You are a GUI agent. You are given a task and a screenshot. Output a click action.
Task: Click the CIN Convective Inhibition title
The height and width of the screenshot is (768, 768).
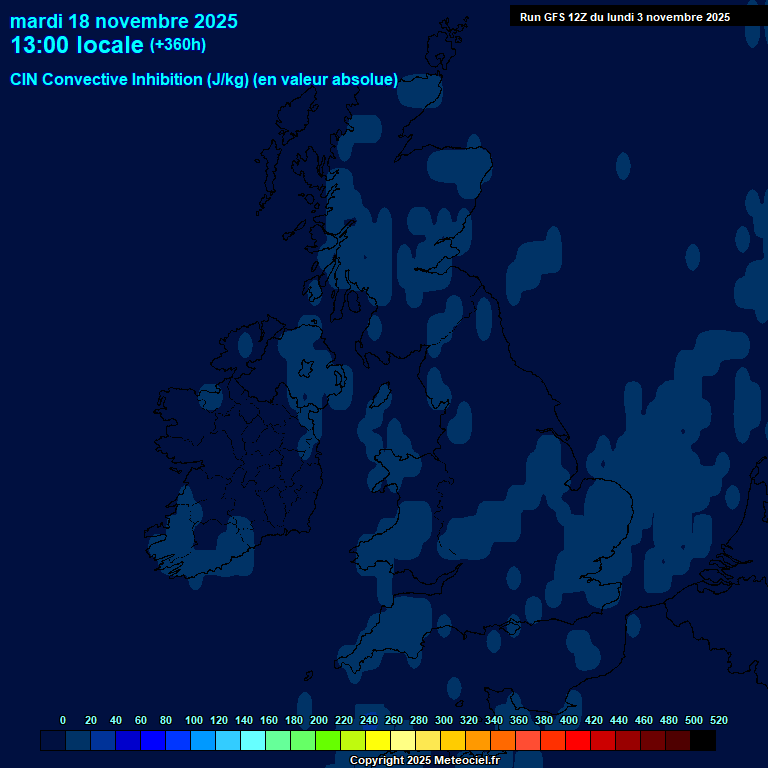tap(204, 80)
